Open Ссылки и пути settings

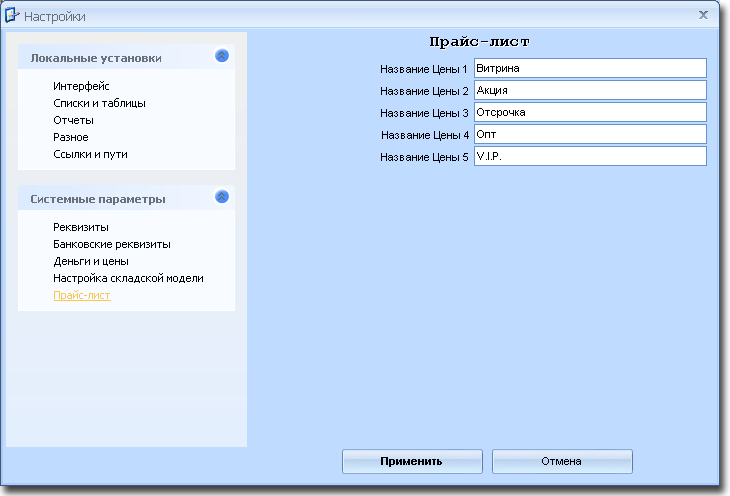(x=90, y=154)
